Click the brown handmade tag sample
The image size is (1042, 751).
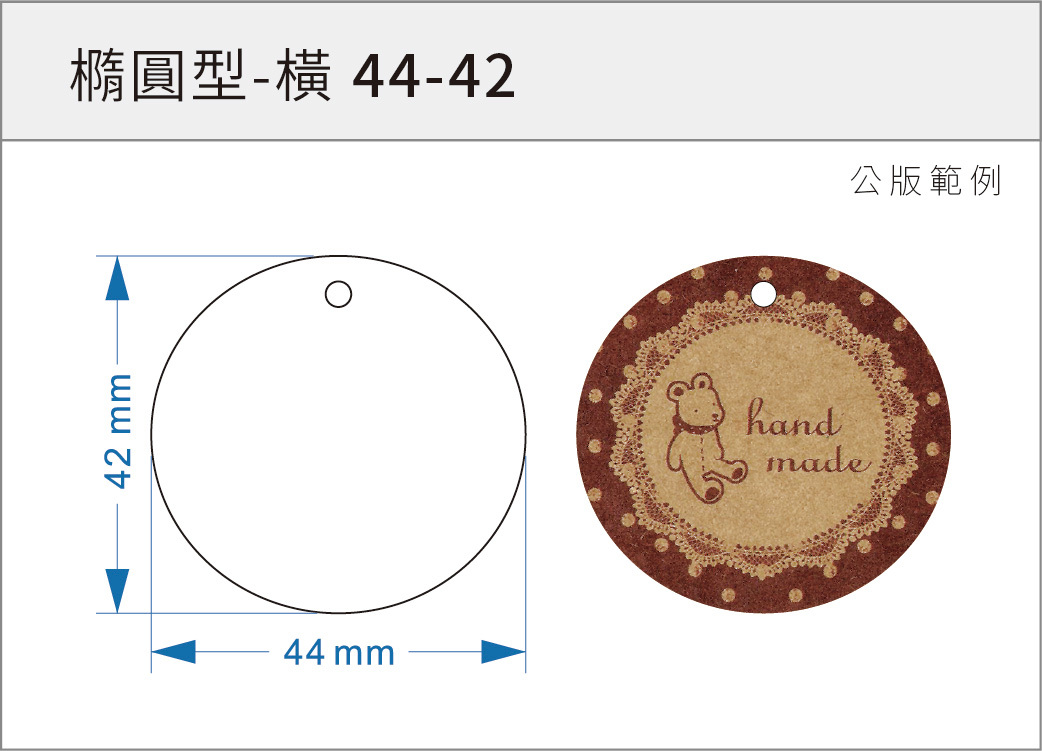tap(764, 434)
